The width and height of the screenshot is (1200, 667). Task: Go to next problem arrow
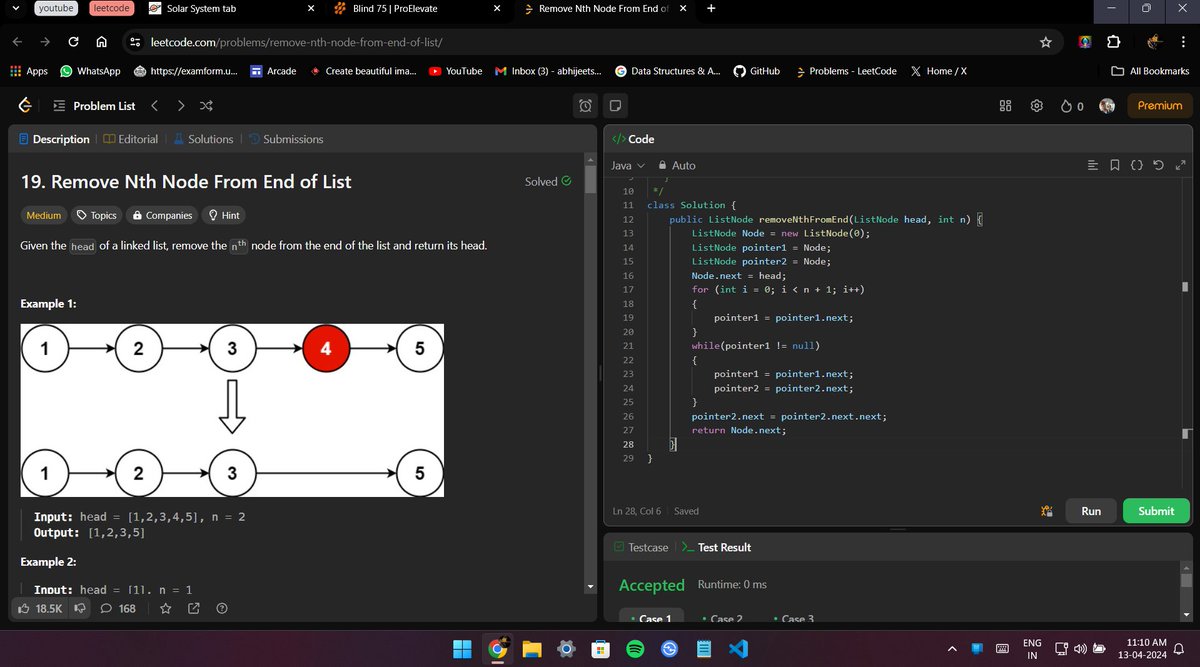180,105
